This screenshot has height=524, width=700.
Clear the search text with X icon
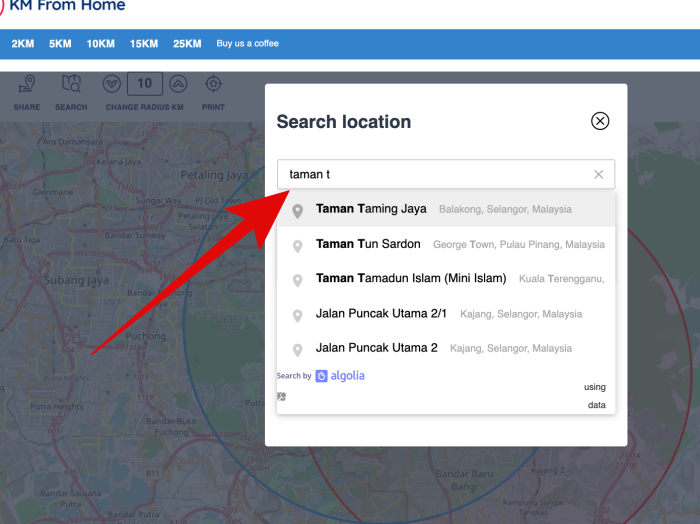pyautogui.click(x=599, y=174)
